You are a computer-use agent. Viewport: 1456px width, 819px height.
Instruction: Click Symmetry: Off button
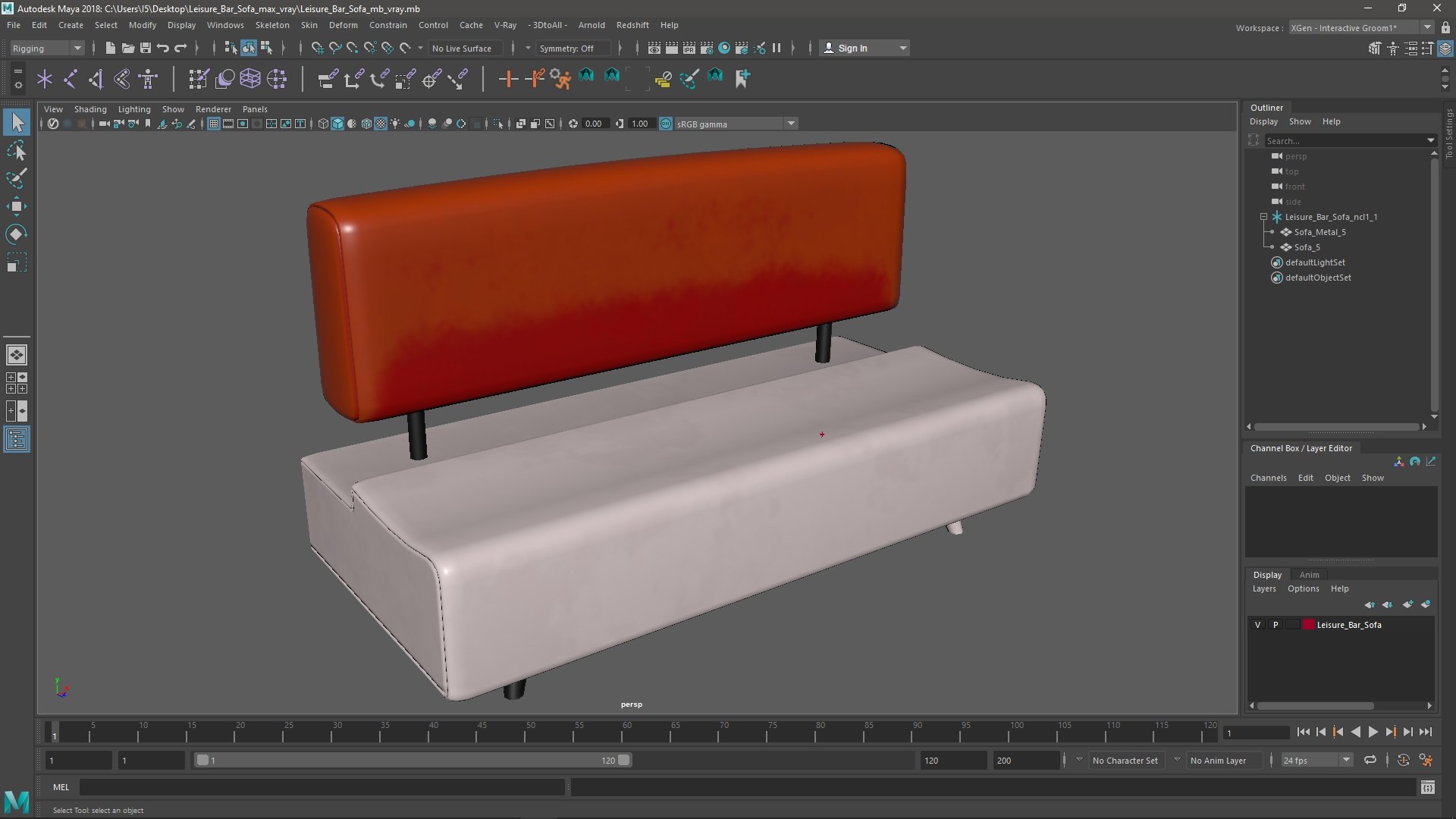coord(572,48)
